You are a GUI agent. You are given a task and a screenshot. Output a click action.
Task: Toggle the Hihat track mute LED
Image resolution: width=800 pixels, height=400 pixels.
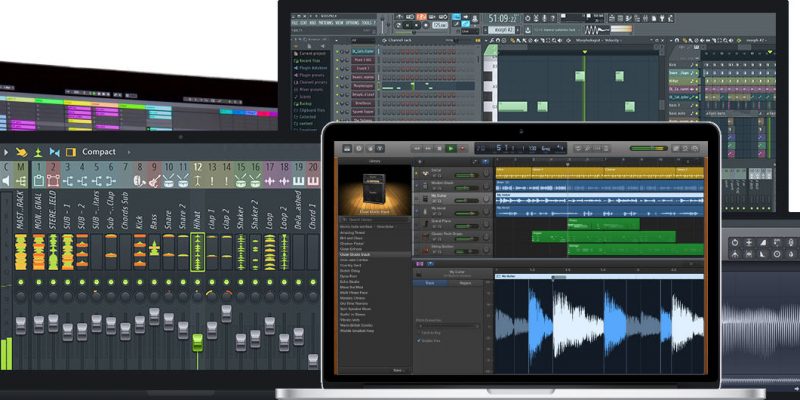[x=197, y=282]
